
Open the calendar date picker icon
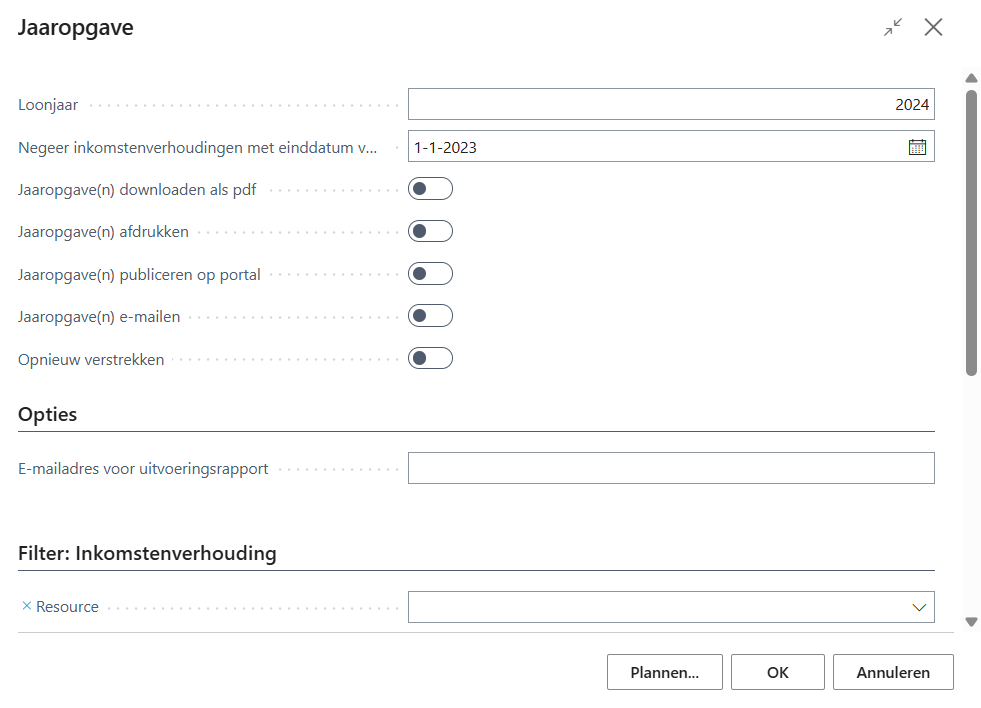coord(917,147)
